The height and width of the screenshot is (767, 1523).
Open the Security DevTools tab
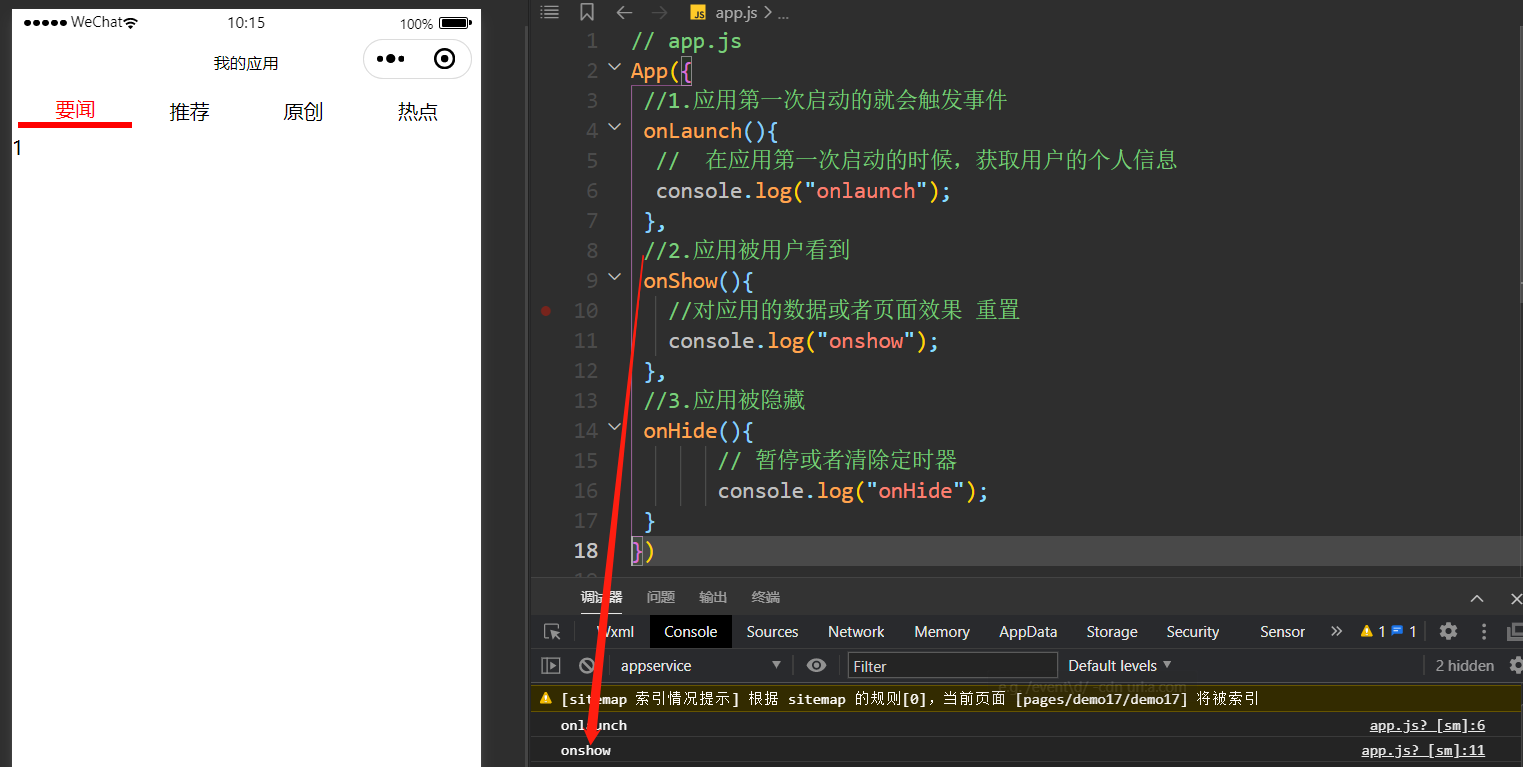tap(1193, 632)
